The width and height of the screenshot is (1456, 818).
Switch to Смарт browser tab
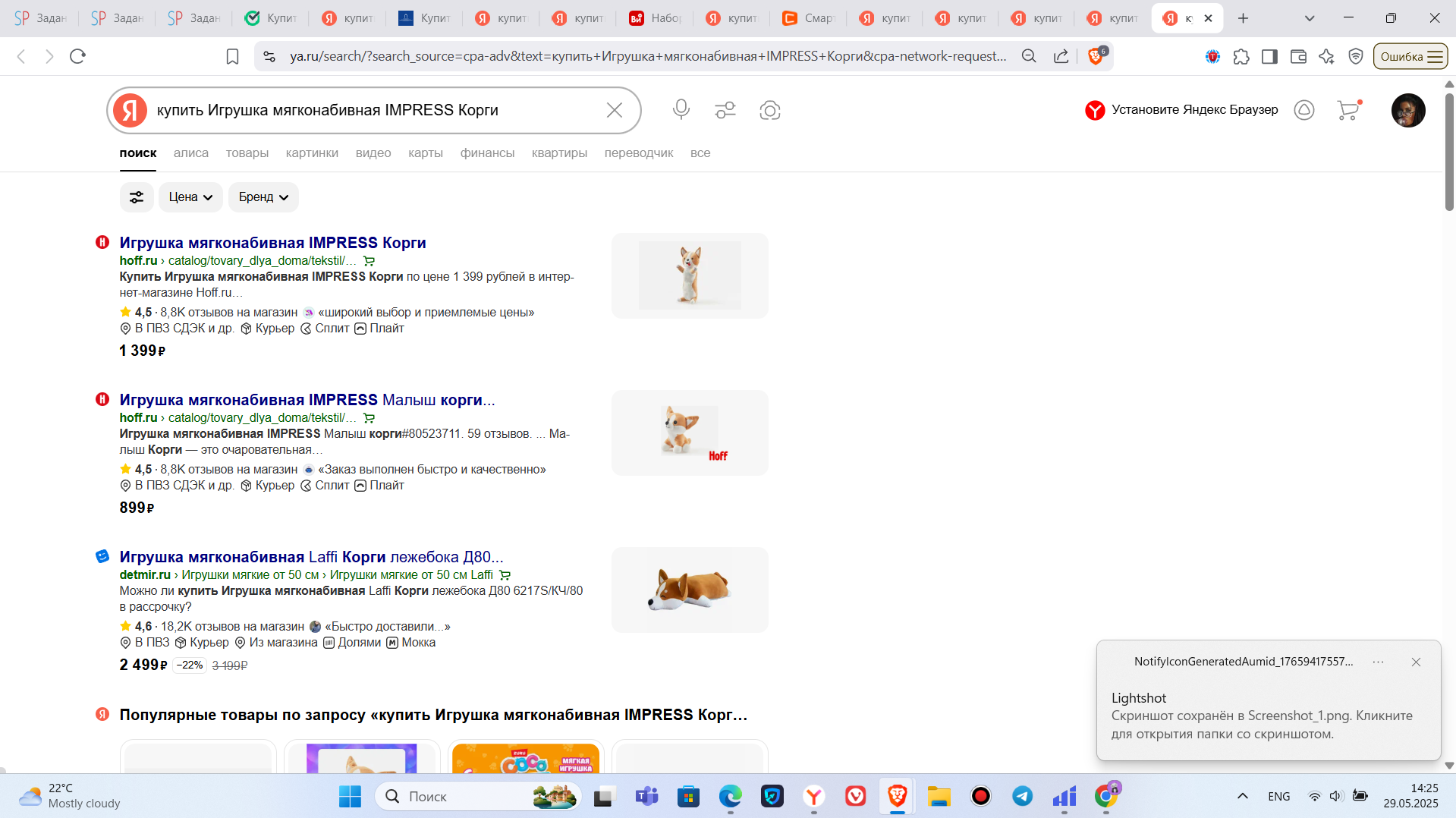coord(807,18)
